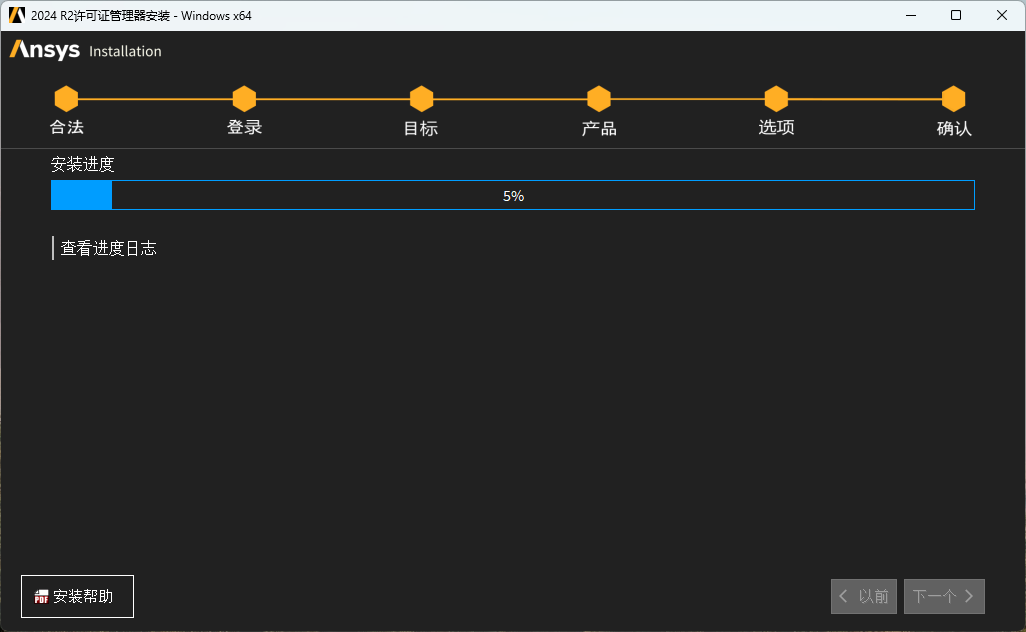Select the 确认 step hexagon marker
Image resolution: width=1026 pixels, height=632 pixels.
tap(953, 99)
